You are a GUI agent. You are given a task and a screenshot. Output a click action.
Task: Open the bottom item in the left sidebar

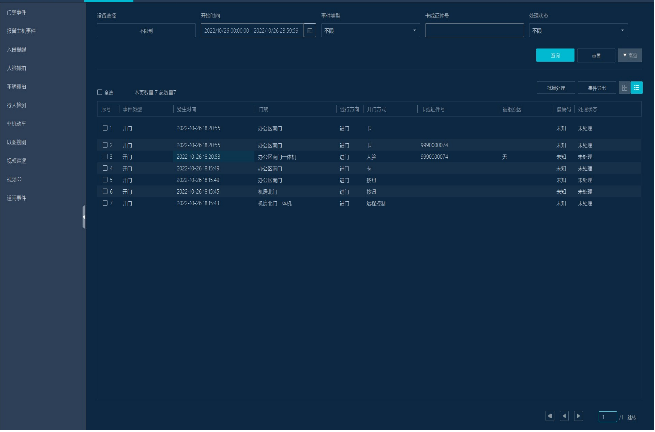(x=20, y=197)
